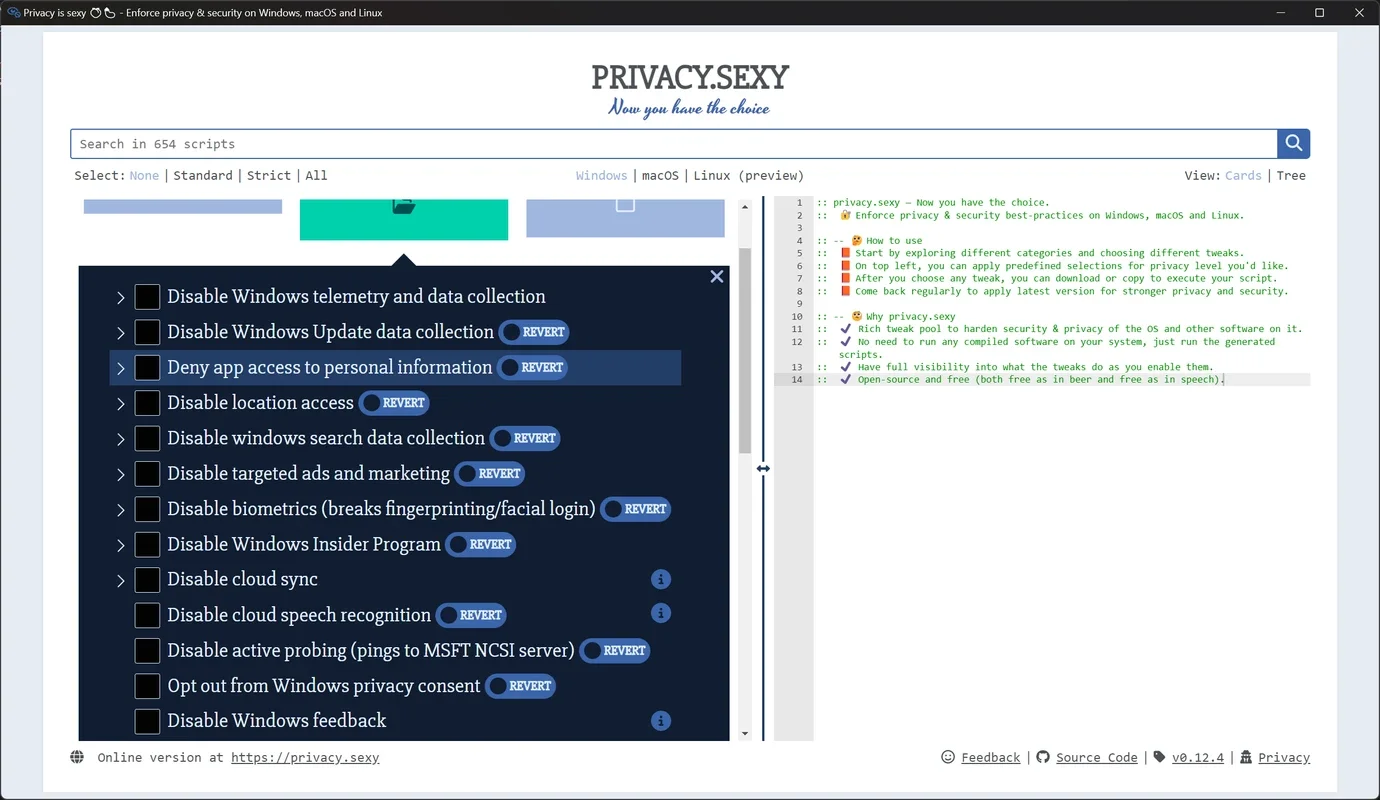Open the v0.12.4 release link
The image size is (1380, 800).
click(x=1198, y=757)
